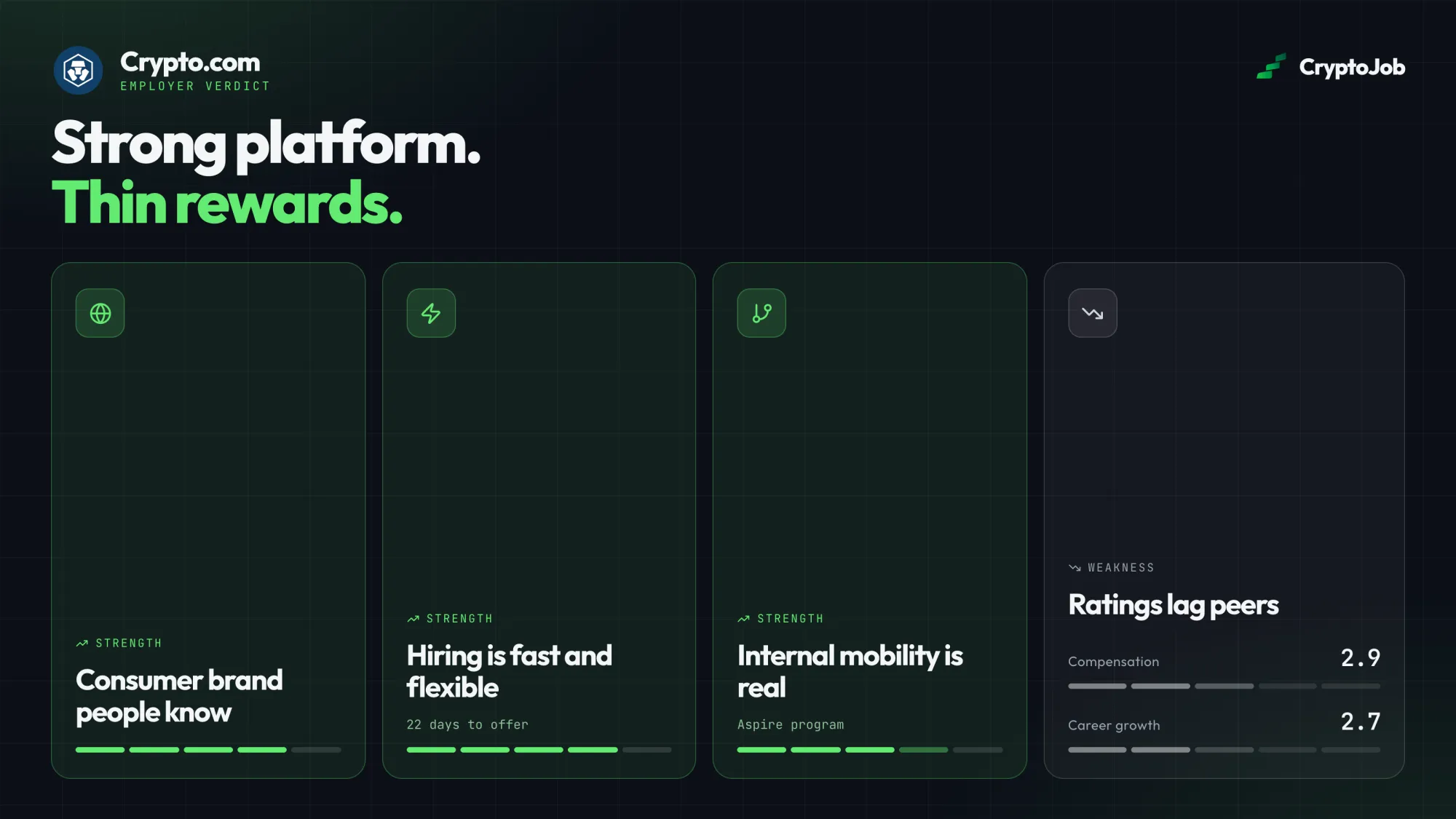1456x819 pixels.
Task: Click trending-up arrow beside Consumer brand STRENGTH label
Action: click(82, 644)
